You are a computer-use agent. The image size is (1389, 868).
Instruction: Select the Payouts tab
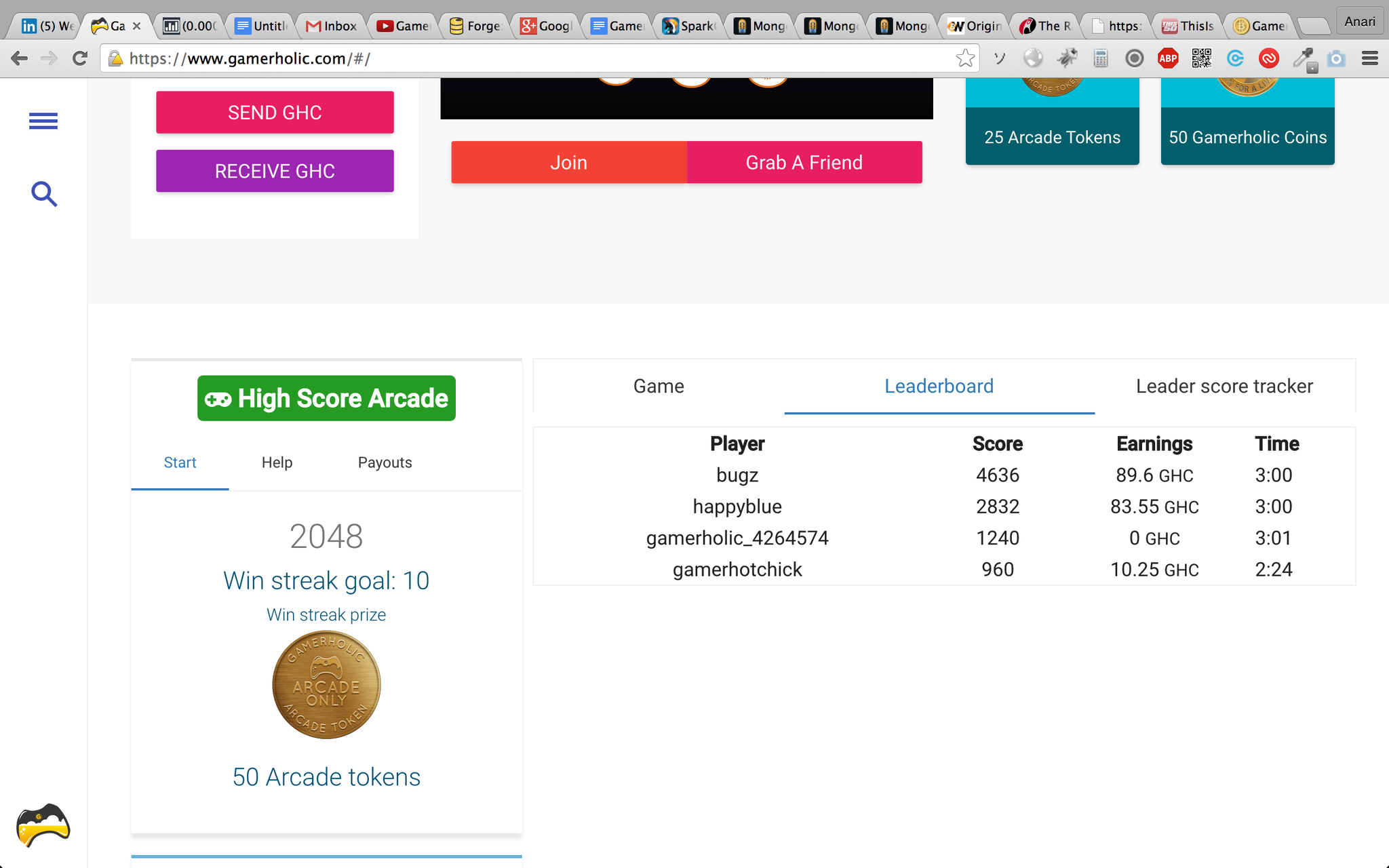tap(385, 462)
